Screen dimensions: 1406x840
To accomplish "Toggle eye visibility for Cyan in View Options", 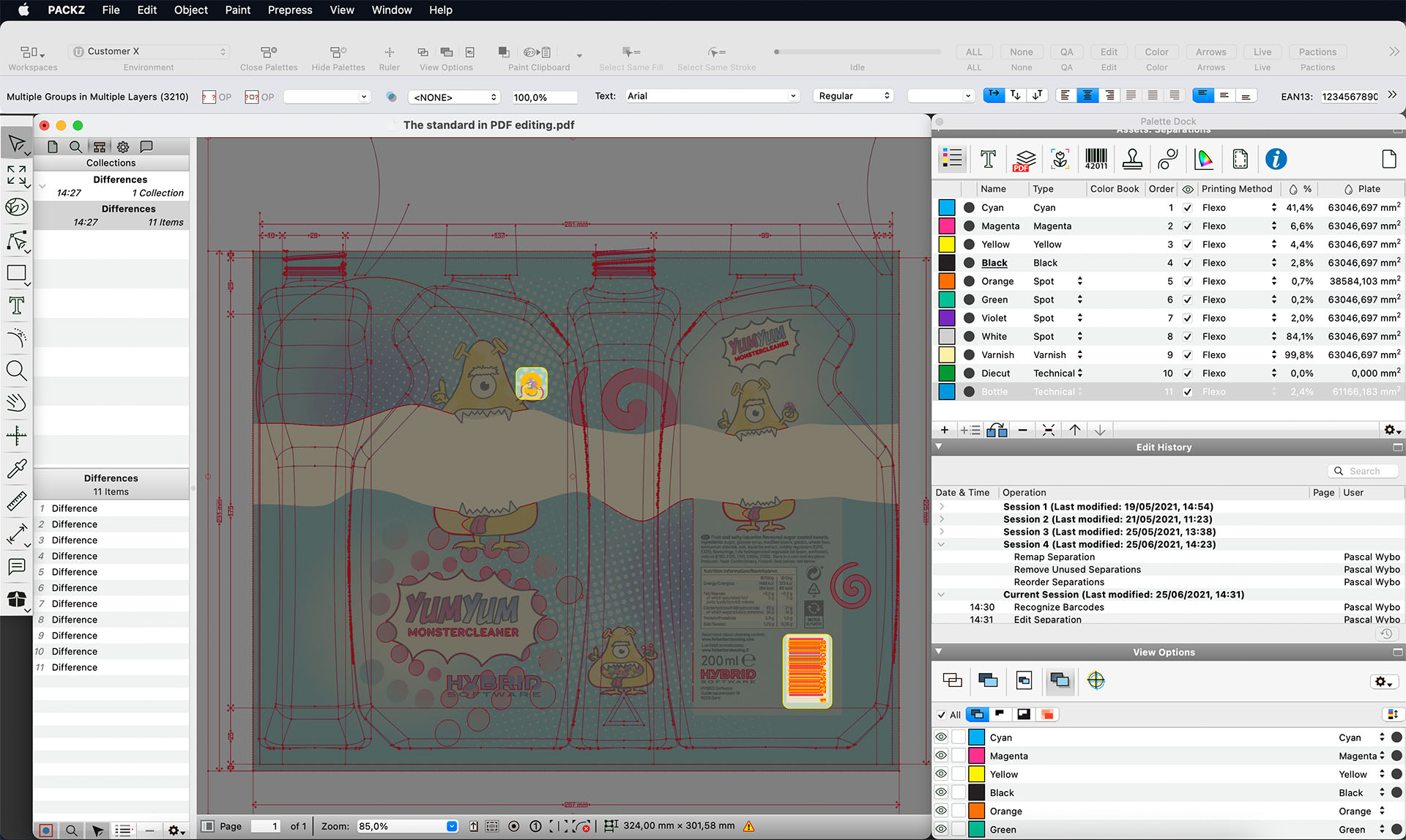I will point(941,737).
